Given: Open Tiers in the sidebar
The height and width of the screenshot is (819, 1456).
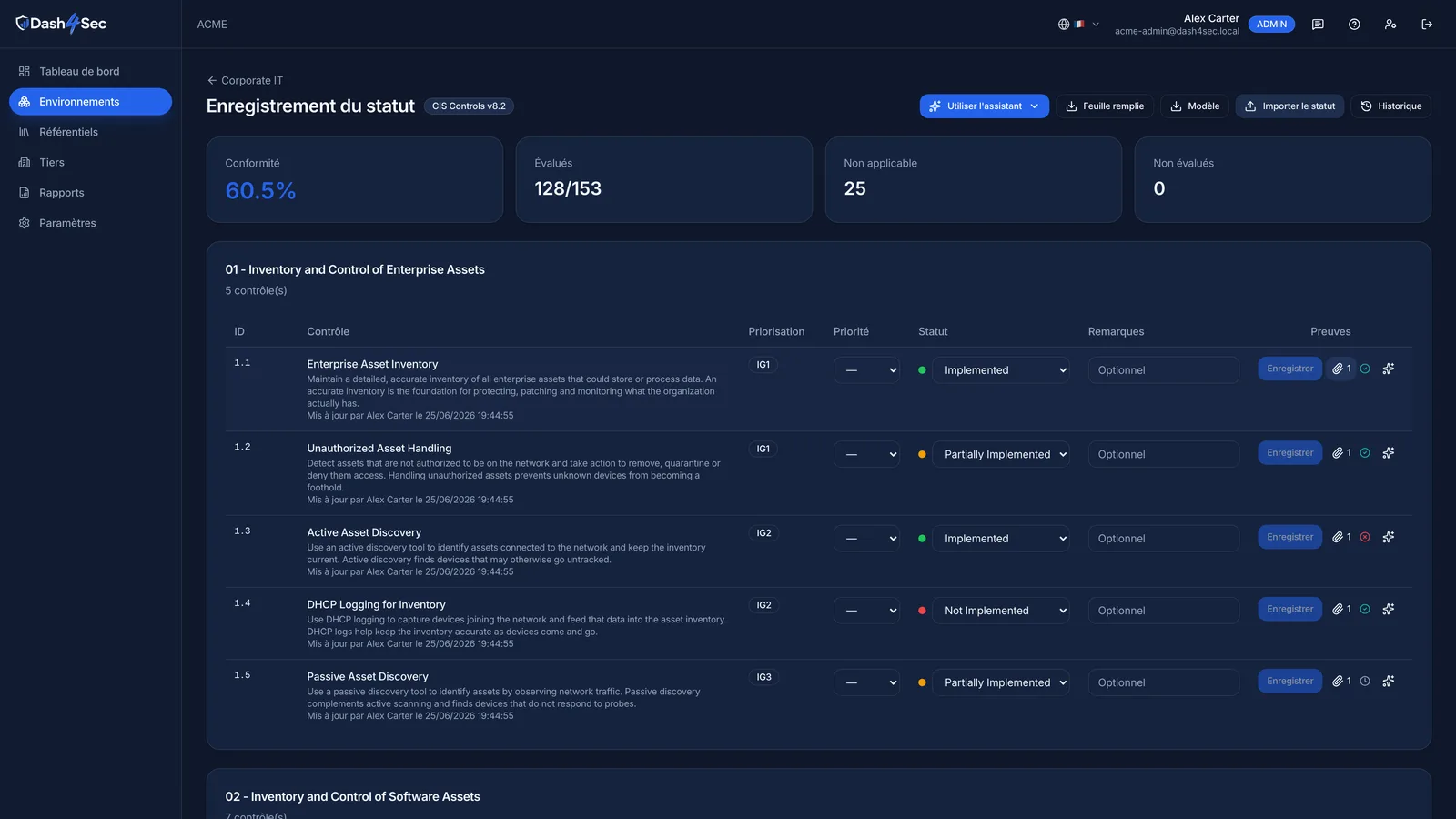Looking at the screenshot, I should coord(90,162).
